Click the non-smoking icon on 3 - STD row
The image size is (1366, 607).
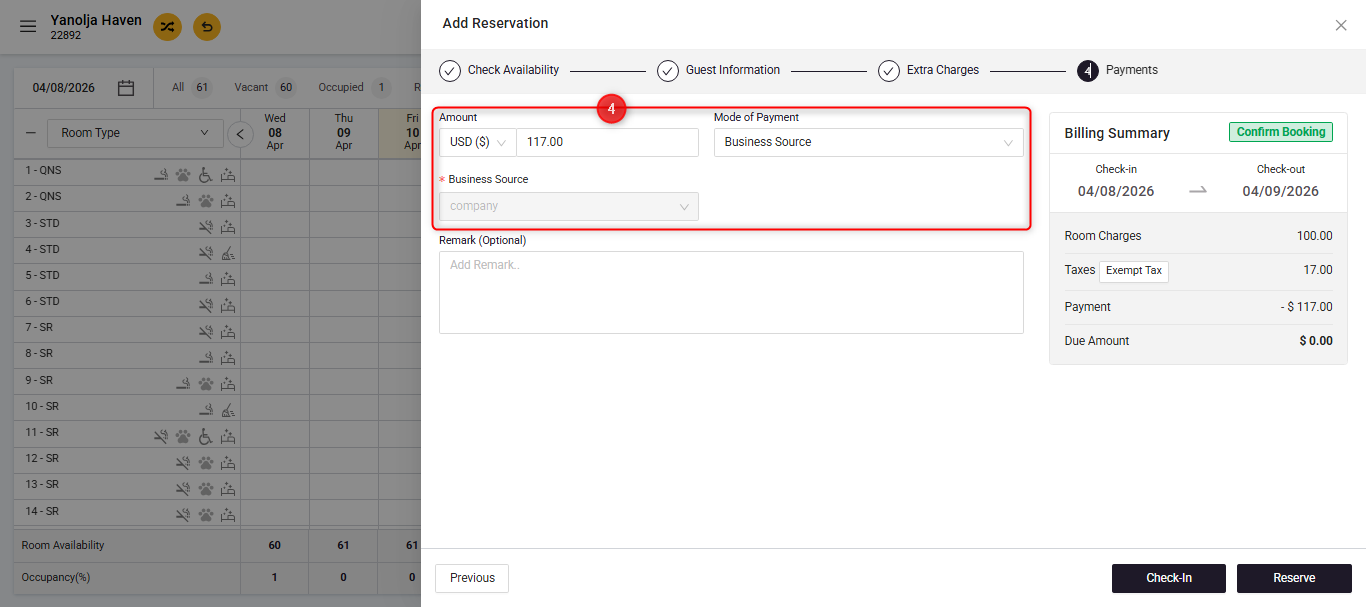tap(206, 226)
